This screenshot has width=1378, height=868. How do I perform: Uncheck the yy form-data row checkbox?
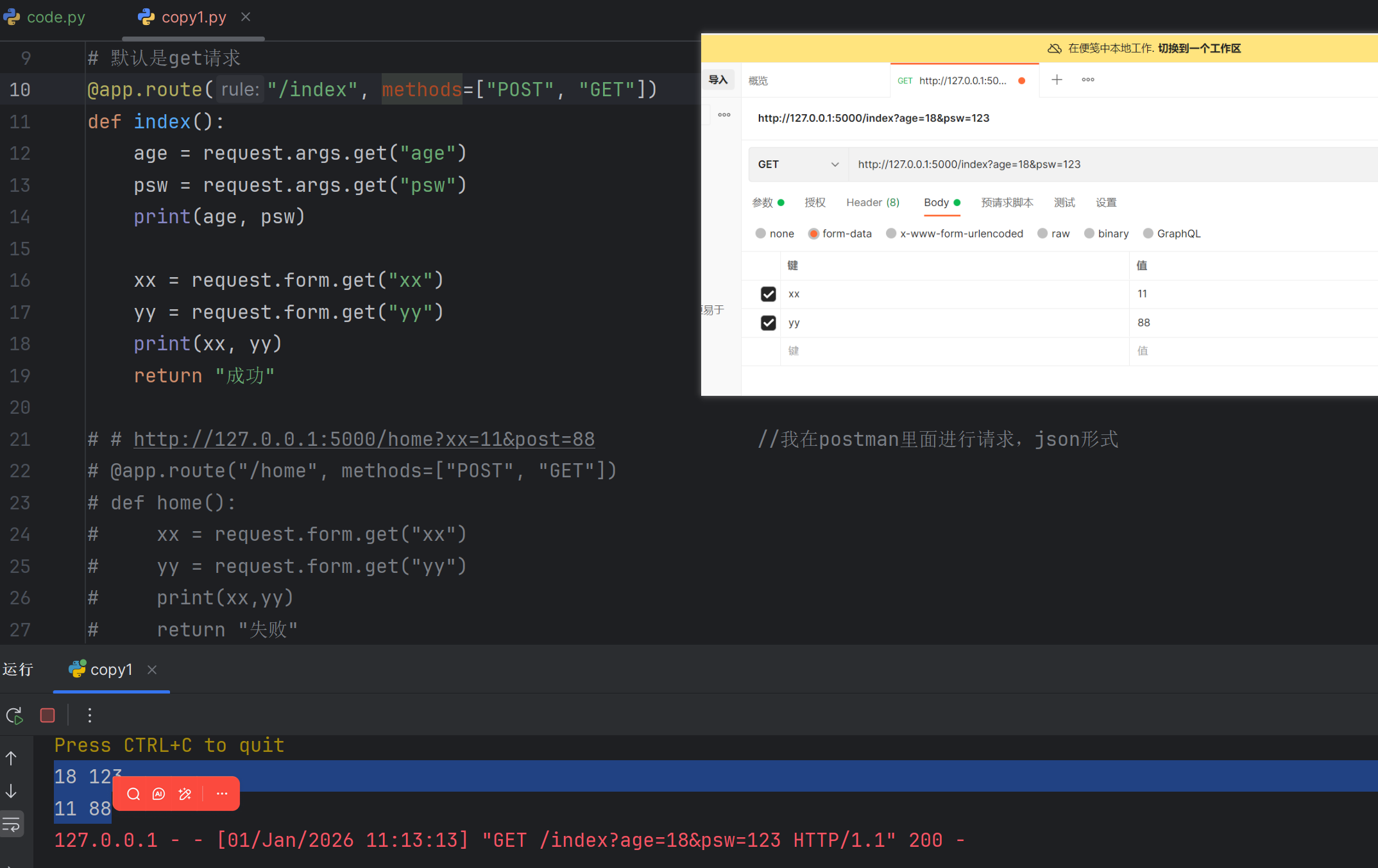coord(768,323)
